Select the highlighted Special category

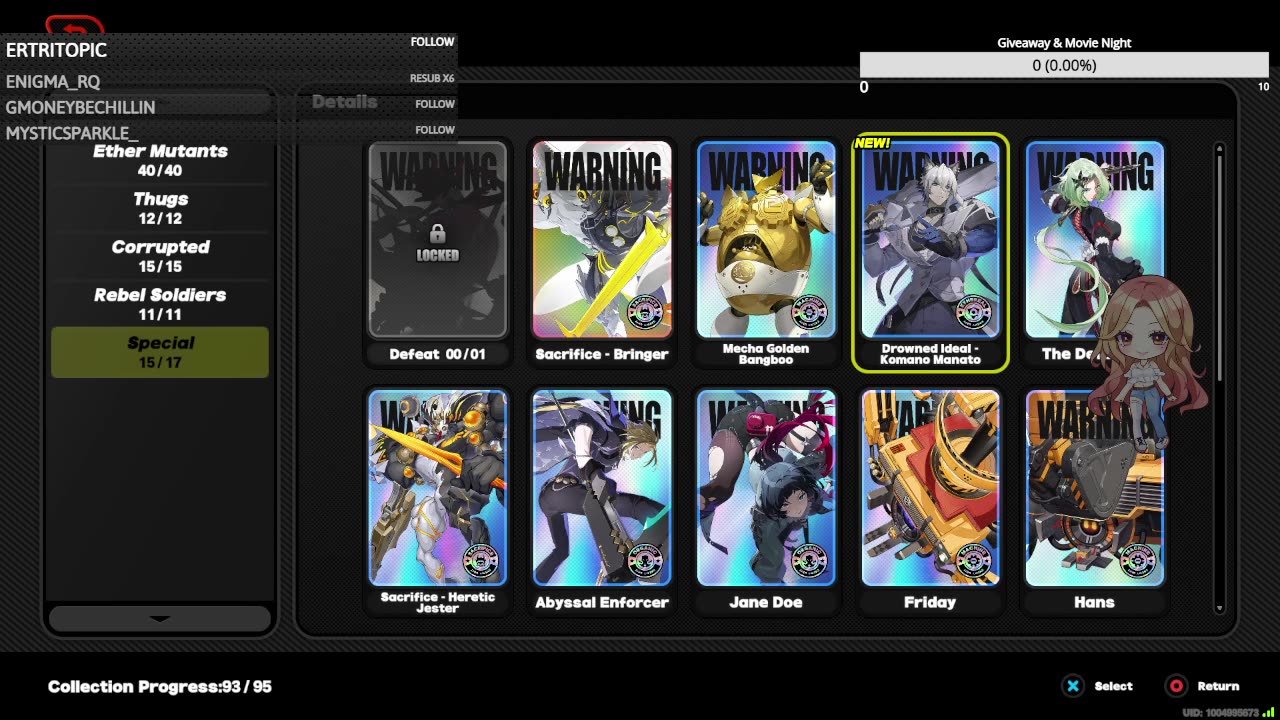click(x=160, y=352)
